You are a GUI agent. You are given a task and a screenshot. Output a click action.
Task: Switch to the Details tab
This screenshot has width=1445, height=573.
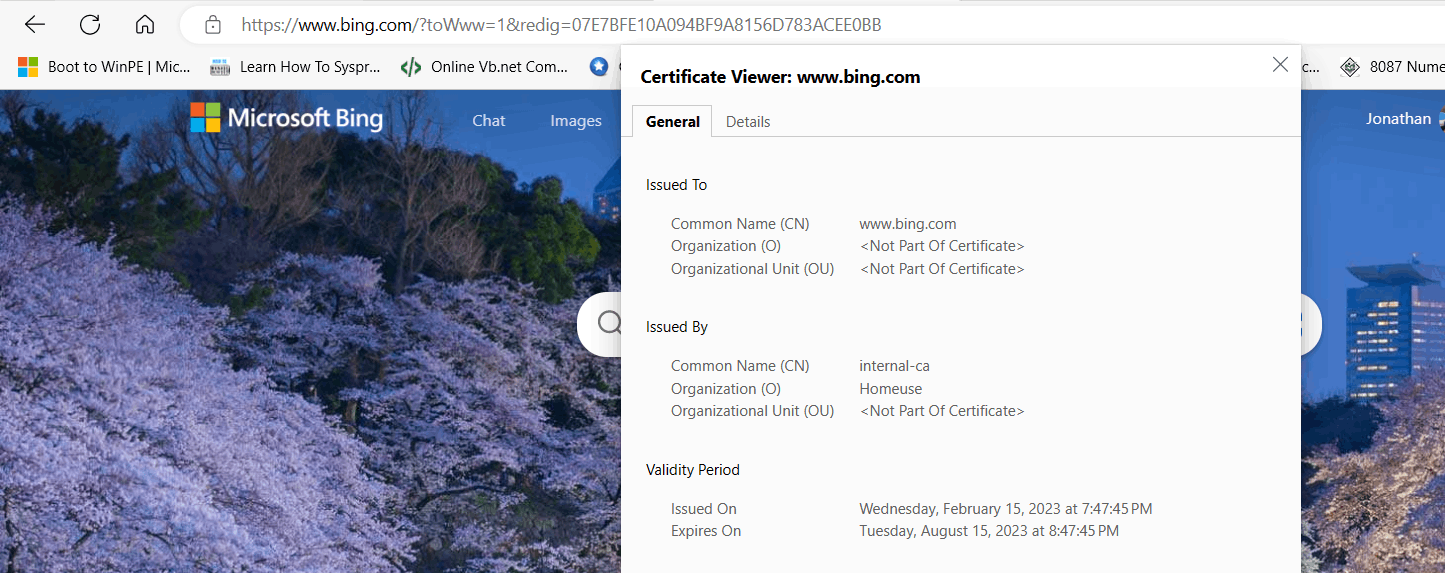pyautogui.click(x=748, y=121)
